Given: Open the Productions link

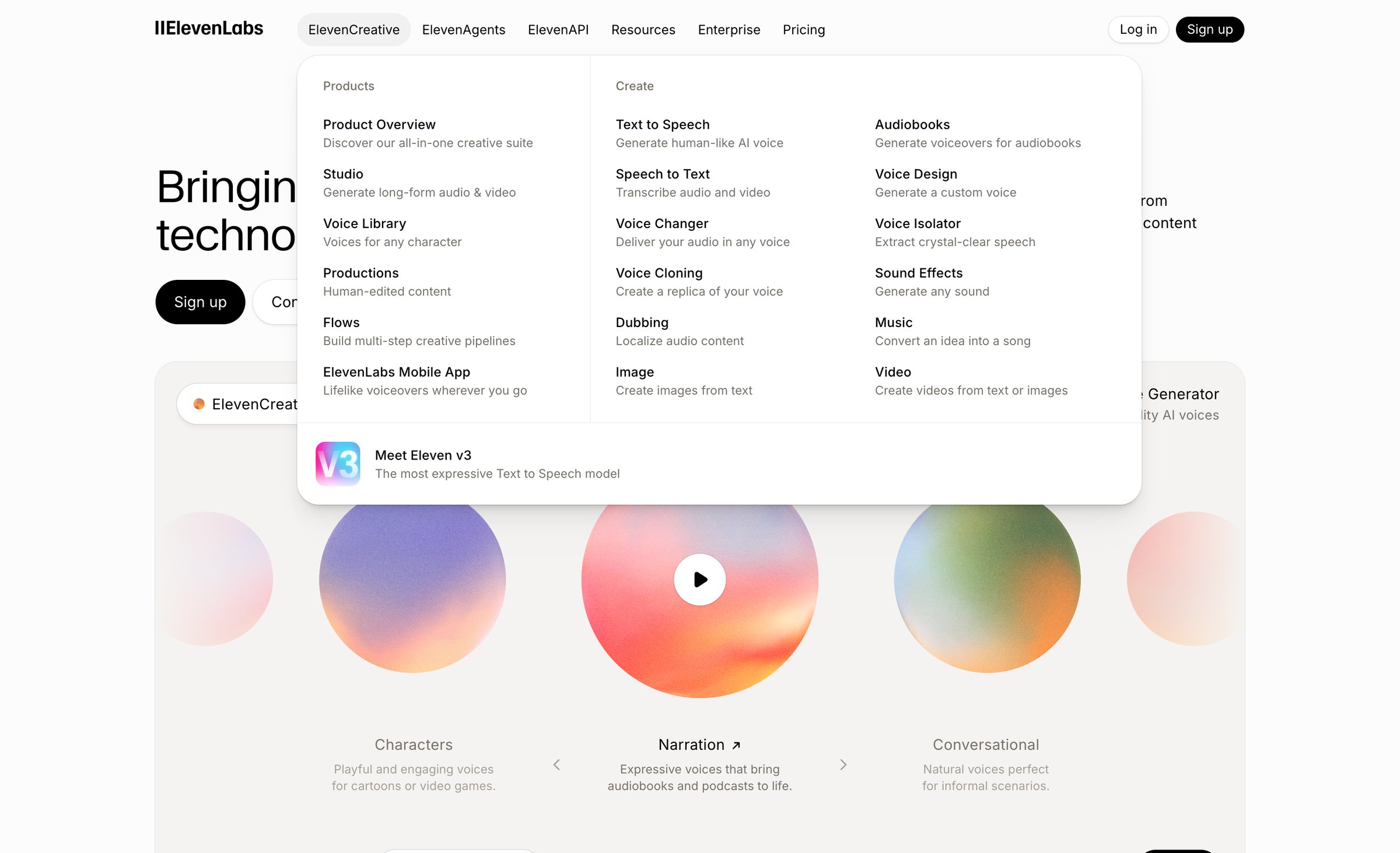Looking at the screenshot, I should [x=387, y=282].
